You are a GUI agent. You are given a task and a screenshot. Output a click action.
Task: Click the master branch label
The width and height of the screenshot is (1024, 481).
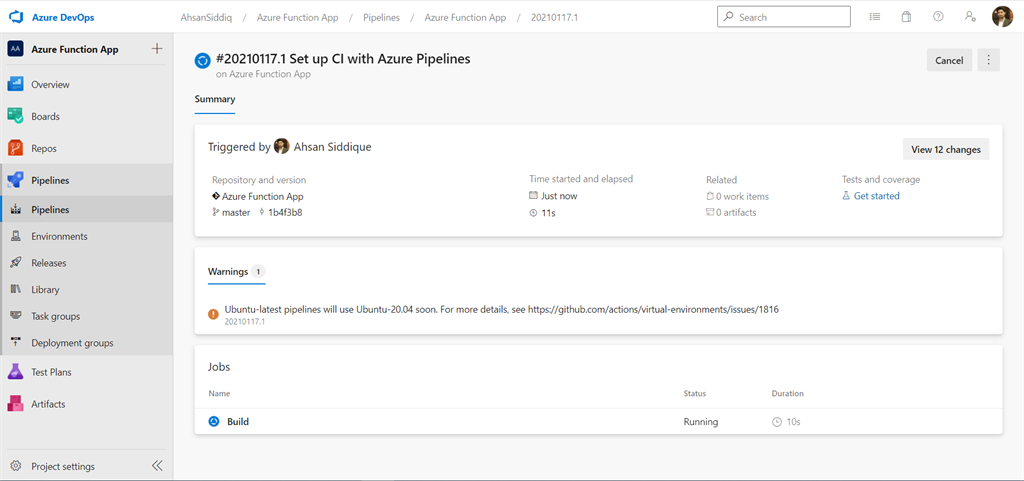236,212
